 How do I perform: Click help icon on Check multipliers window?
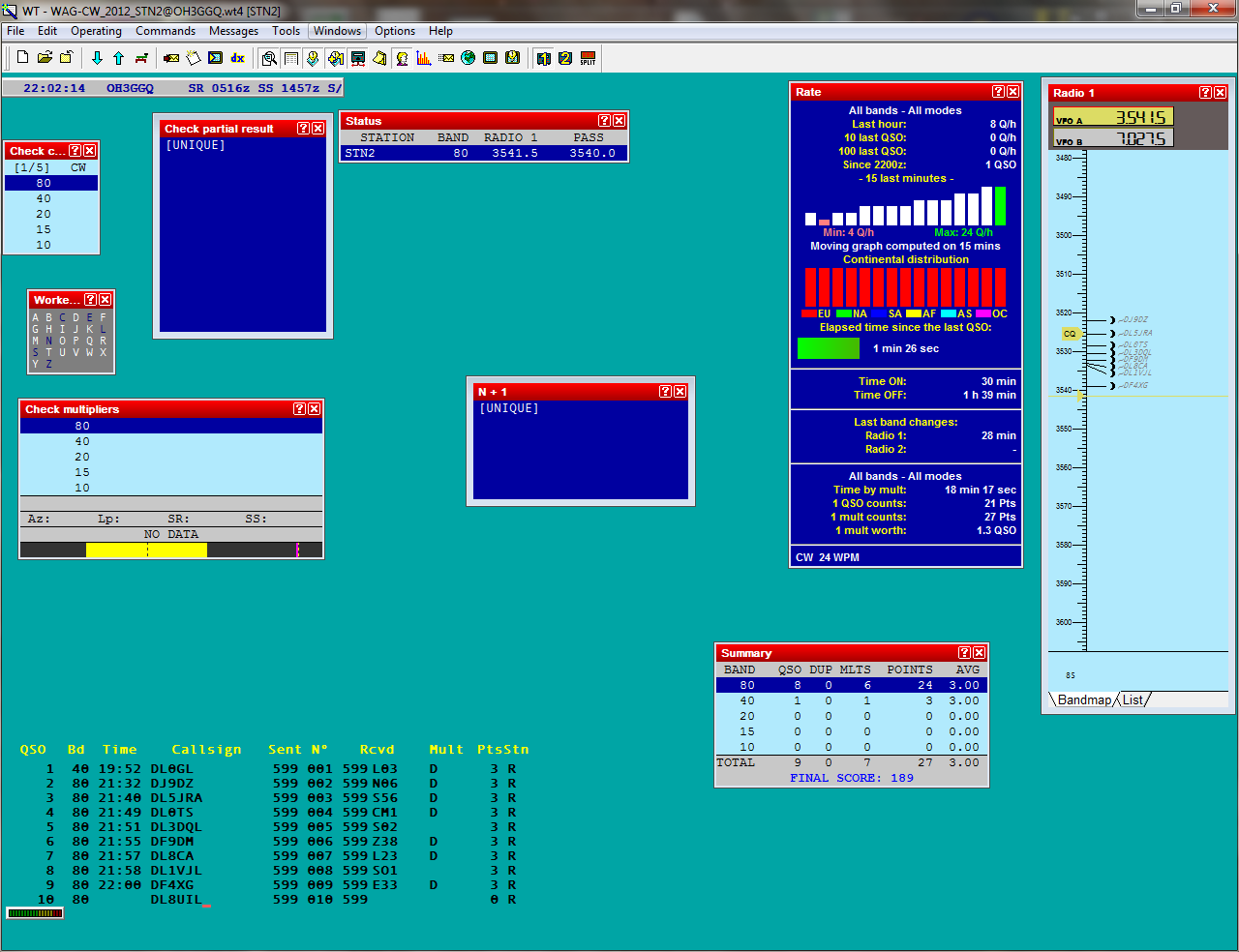(299, 409)
